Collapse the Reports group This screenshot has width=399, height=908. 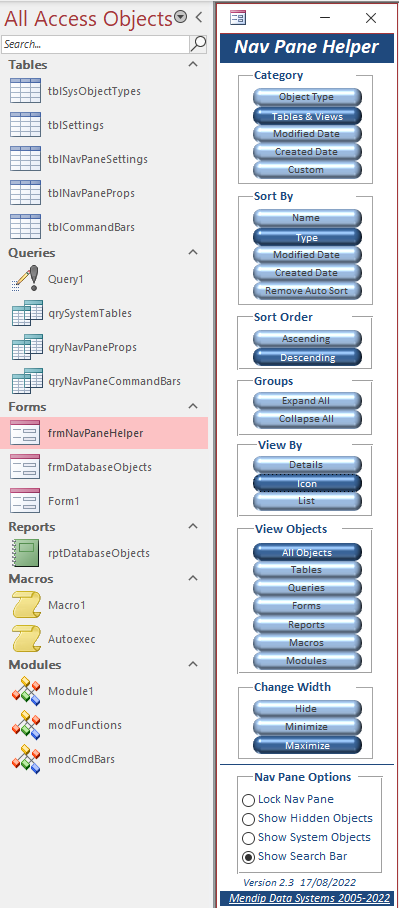click(x=193, y=526)
